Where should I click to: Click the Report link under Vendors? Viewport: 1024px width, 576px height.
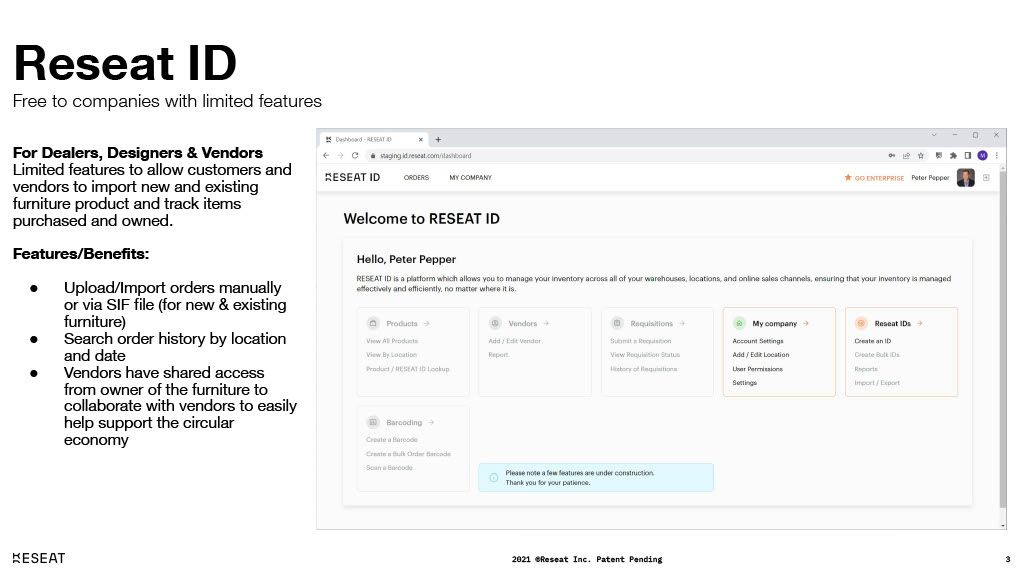click(498, 355)
